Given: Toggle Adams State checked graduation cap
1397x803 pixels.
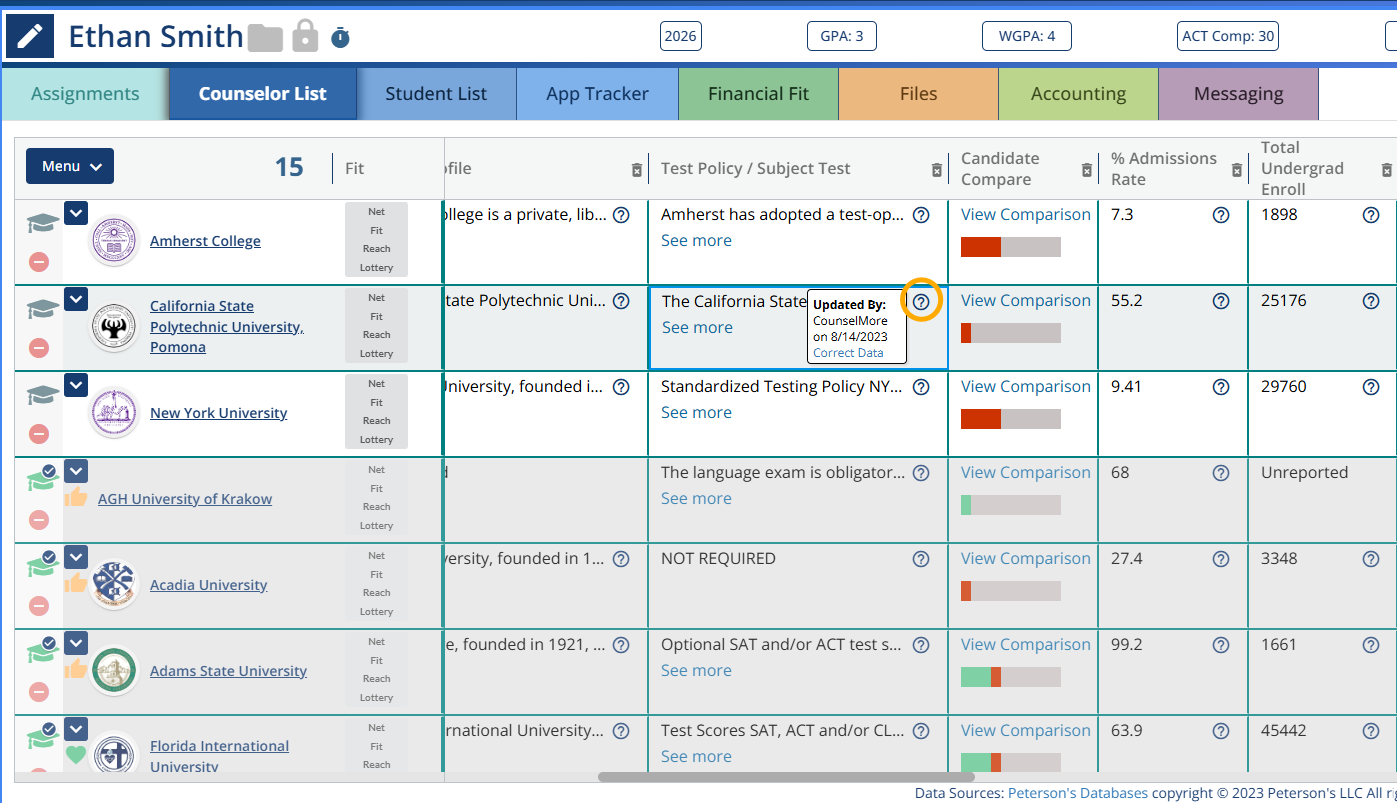Looking at the screenshot, I should (x=41, y=652).
